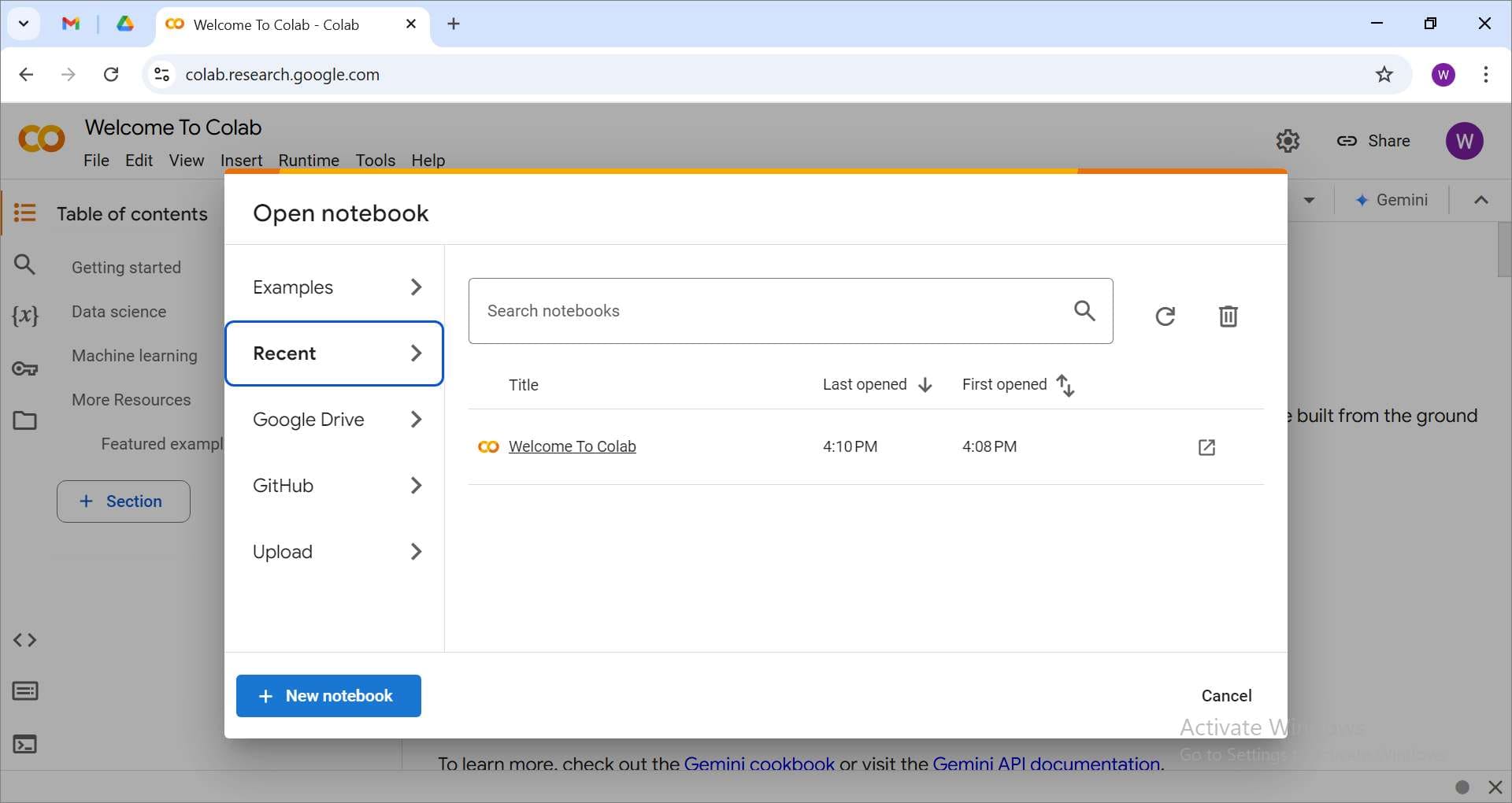Open the Help menu
The width and height of the screenshot is (1512, 803).
[428, 160]
